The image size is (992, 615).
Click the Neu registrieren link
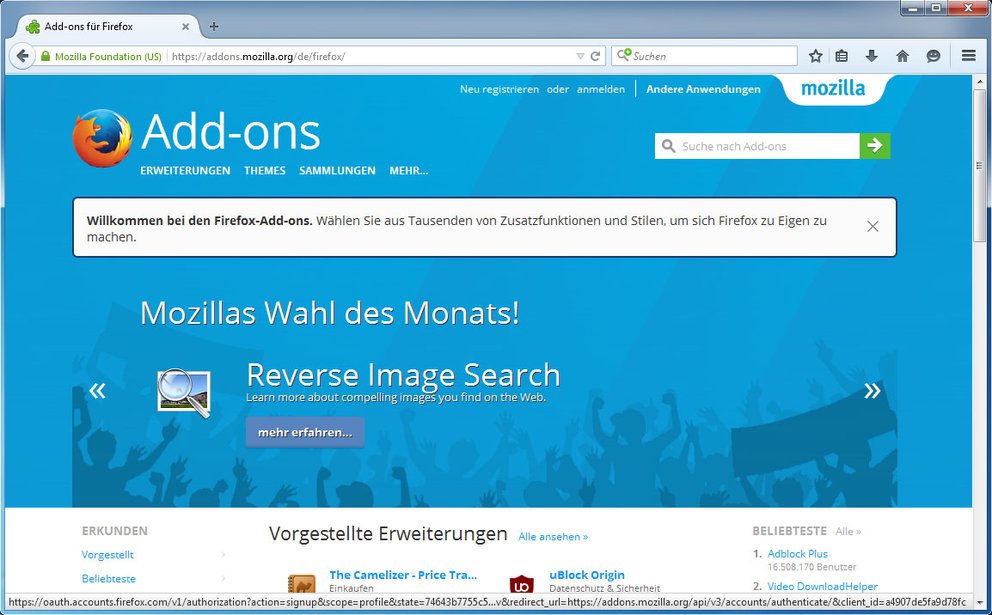click(499, 89)
